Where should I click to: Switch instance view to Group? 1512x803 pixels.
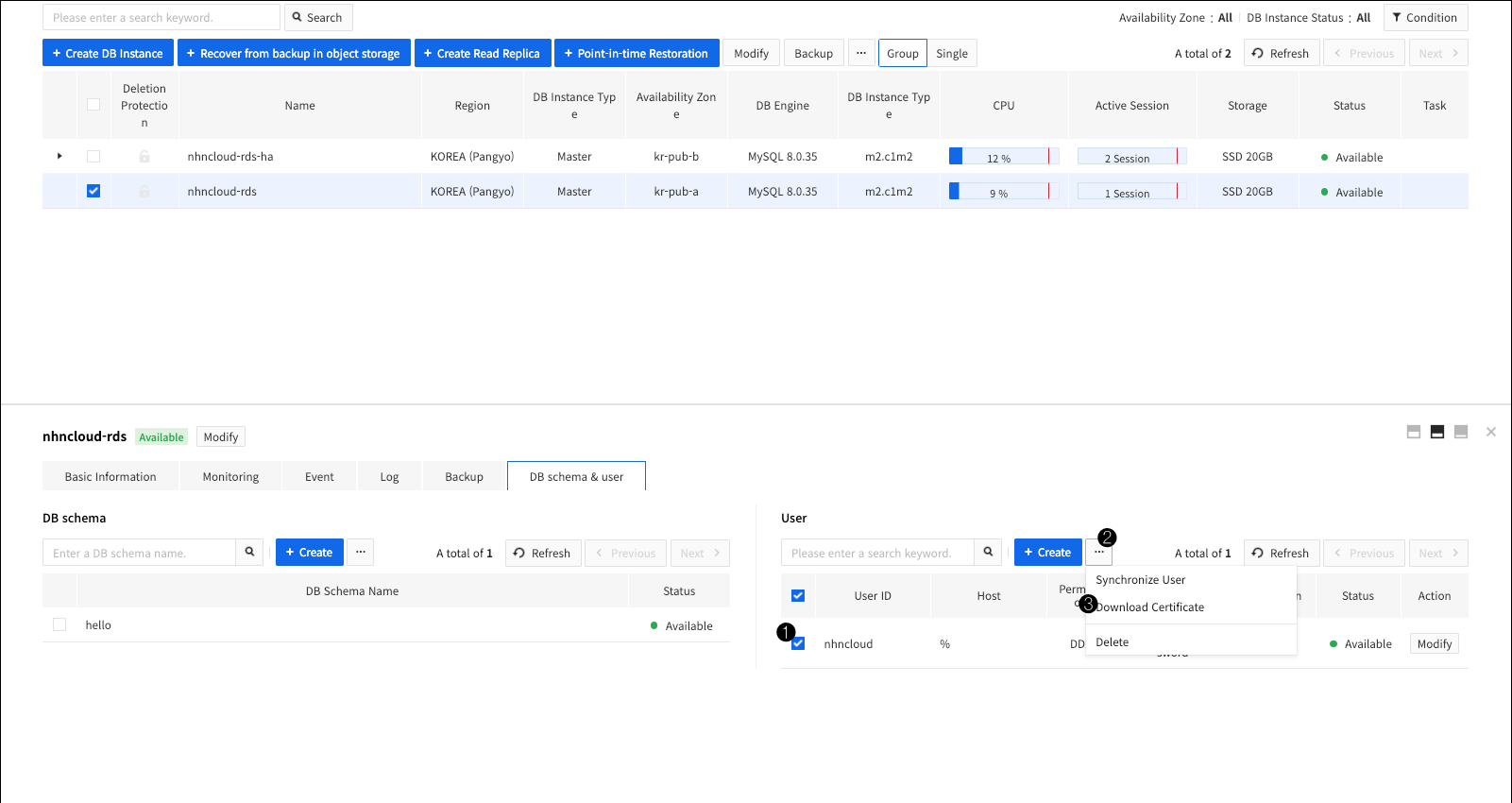(903, 53)
